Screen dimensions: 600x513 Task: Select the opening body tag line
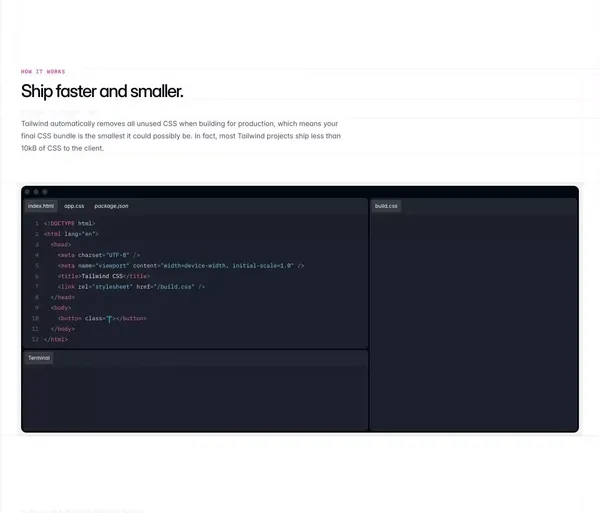point(61,308)
